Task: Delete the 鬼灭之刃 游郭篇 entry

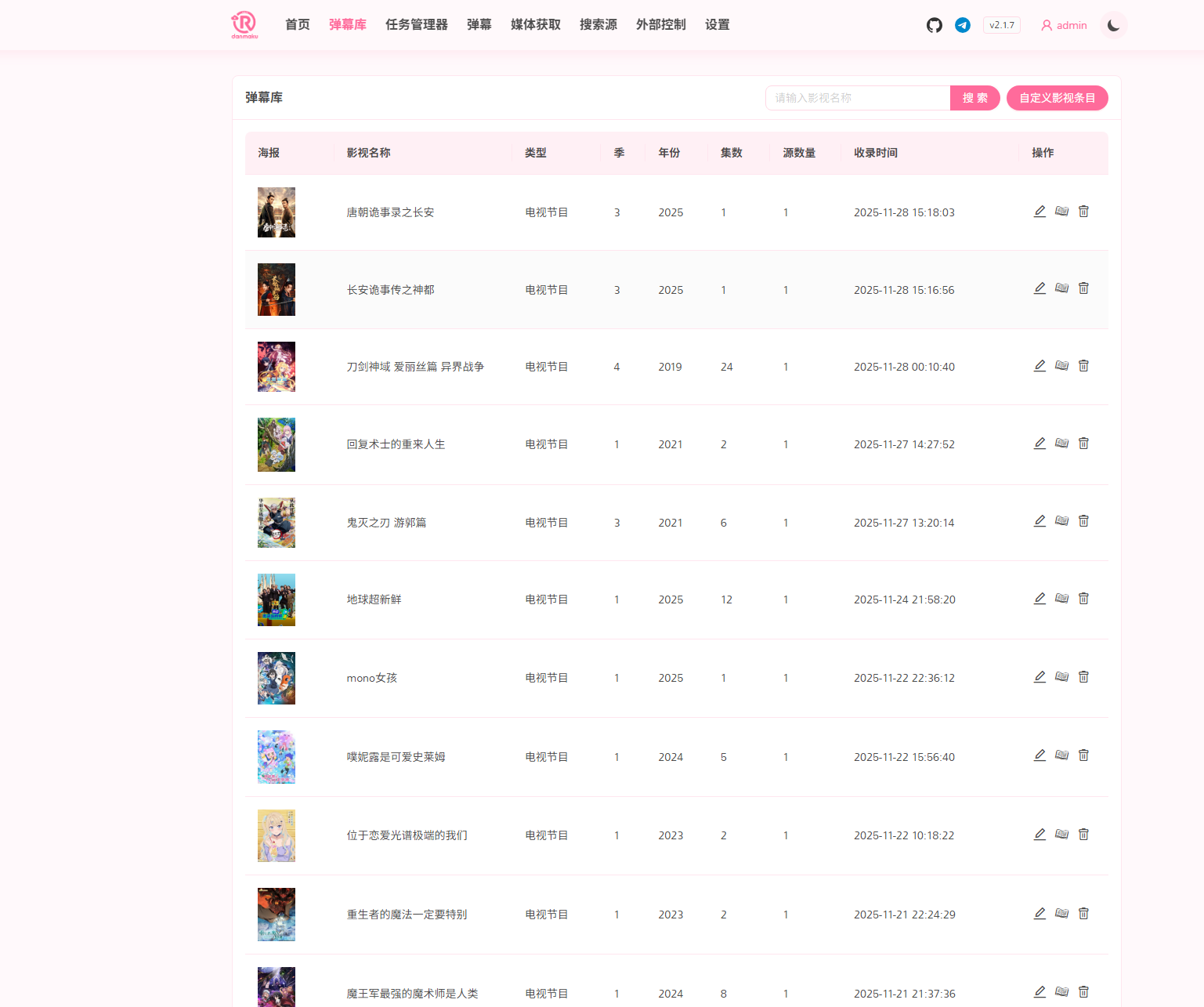Action: click(x=1083, y=521)
